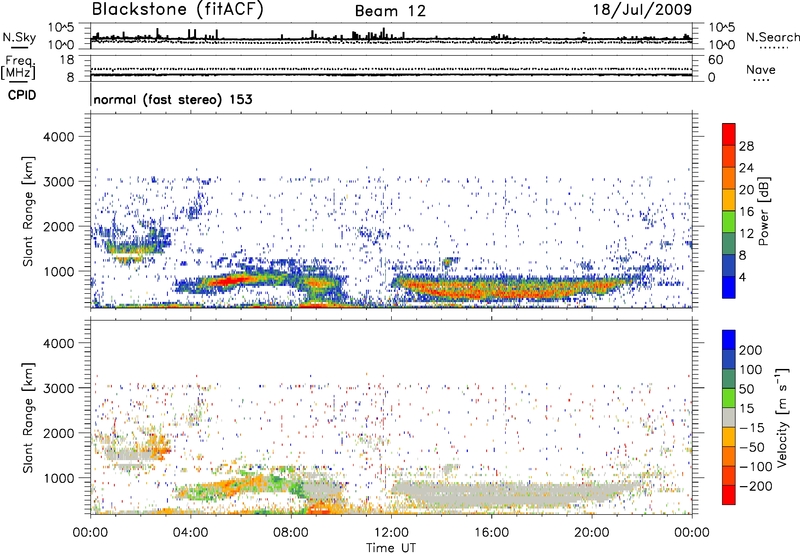Click the 'Slant Range [km]' label of velocity panel
800x554 pixels.
coord(28,418)
